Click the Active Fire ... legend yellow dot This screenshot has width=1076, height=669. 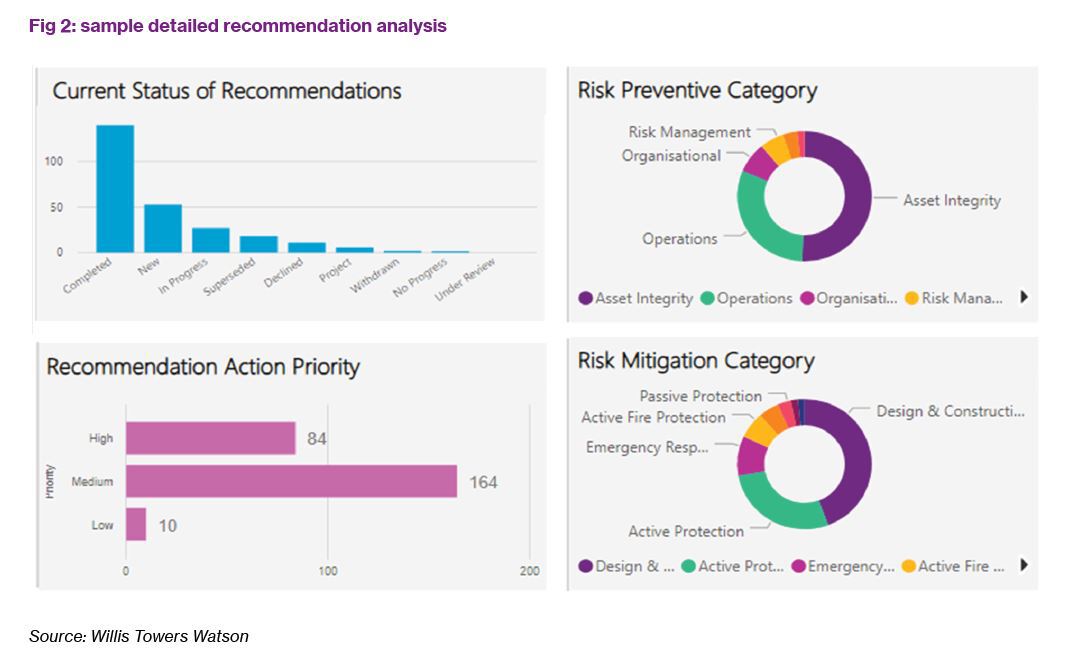(x=909, y=566)
